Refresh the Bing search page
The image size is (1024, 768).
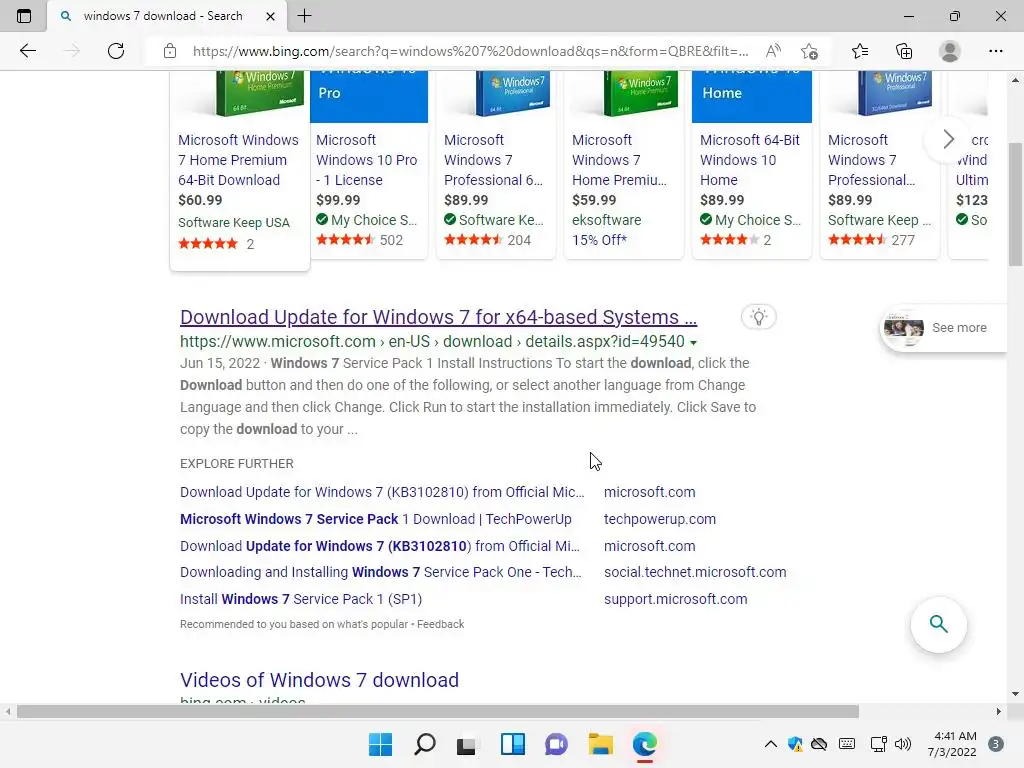click(116, 51)
